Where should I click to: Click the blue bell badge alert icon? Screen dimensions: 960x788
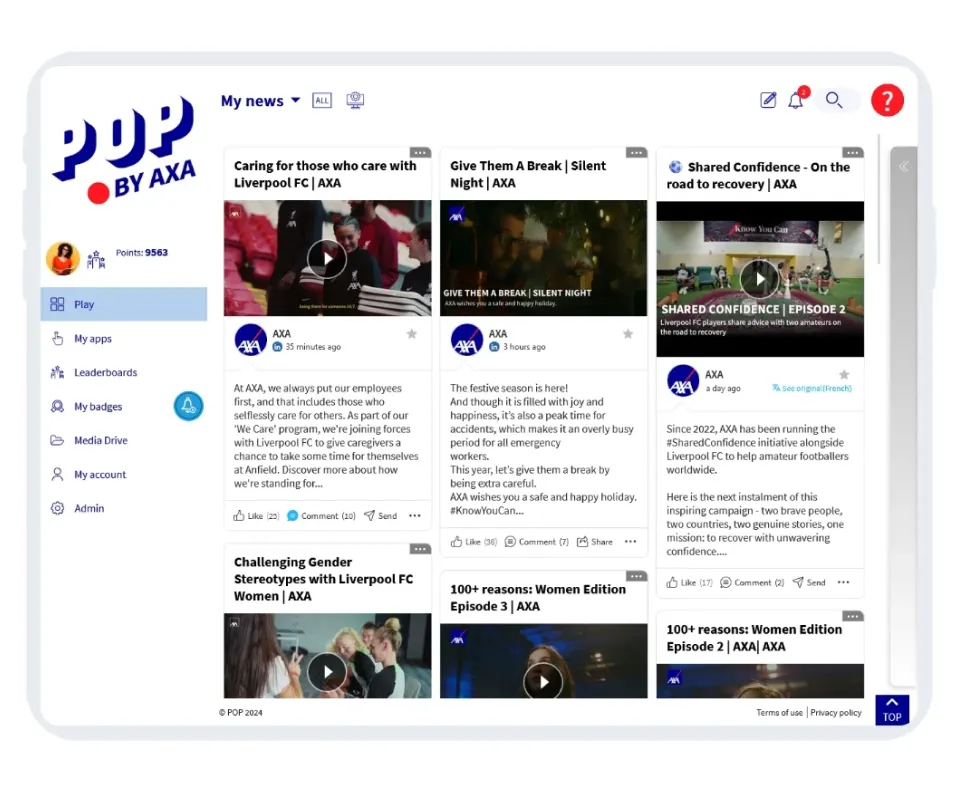click(189, 406)
